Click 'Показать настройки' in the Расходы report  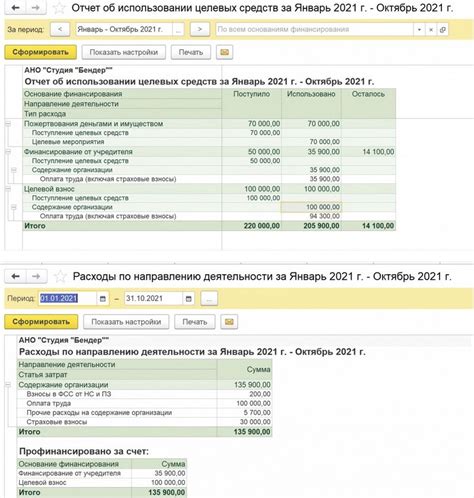click(126, 322)
